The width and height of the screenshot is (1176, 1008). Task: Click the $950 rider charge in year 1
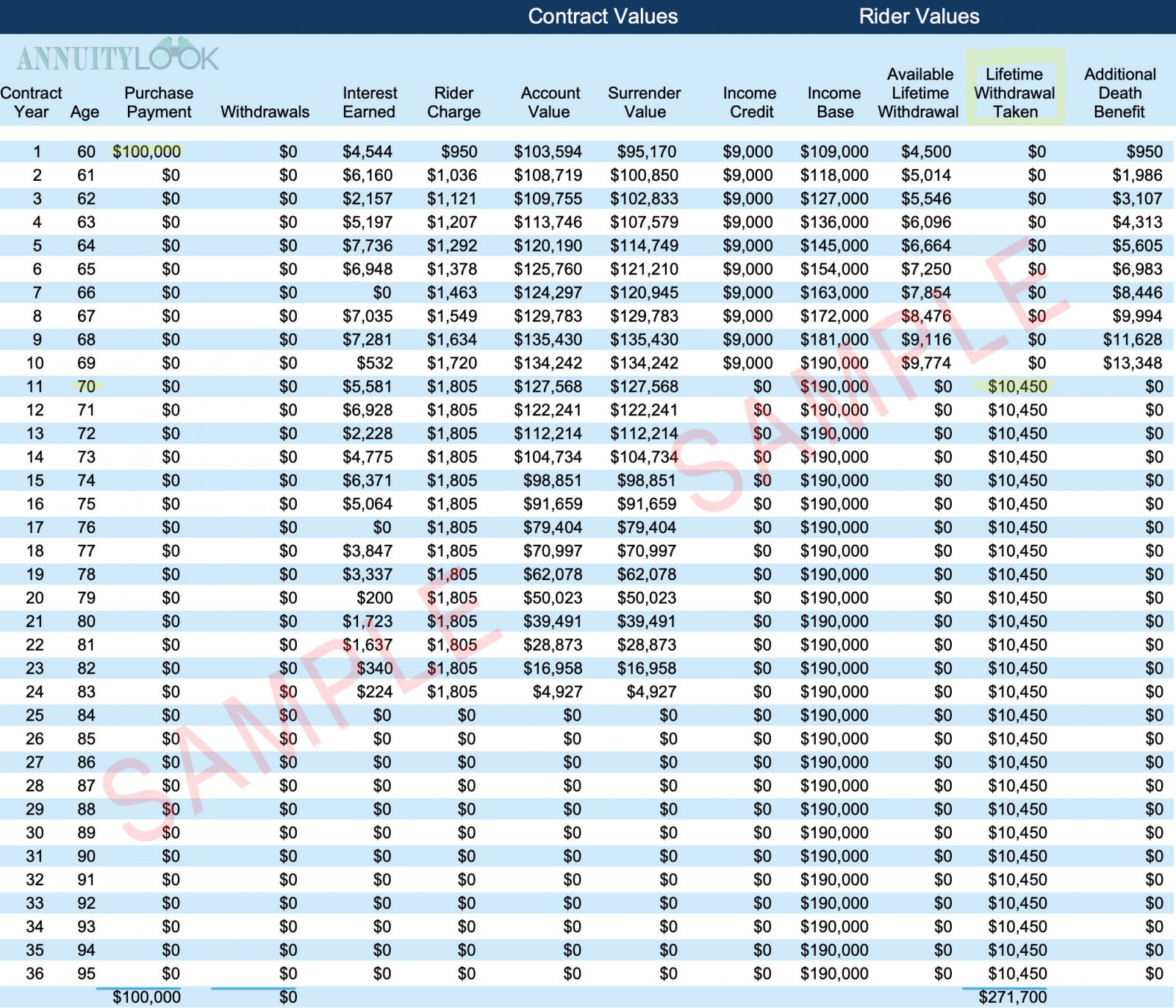tap(459, 151)
